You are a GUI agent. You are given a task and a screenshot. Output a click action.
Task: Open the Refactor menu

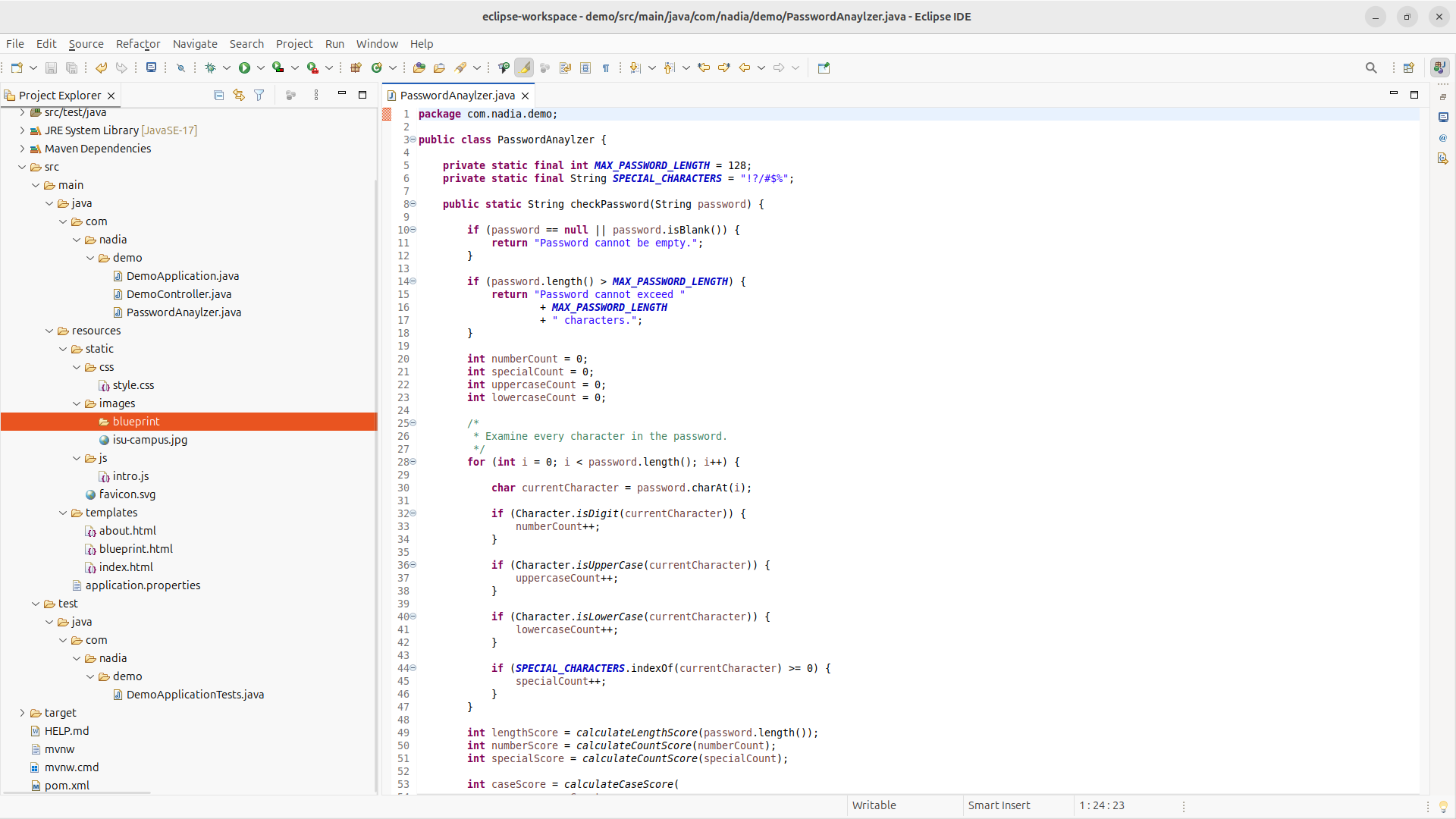tap(138, 44)
